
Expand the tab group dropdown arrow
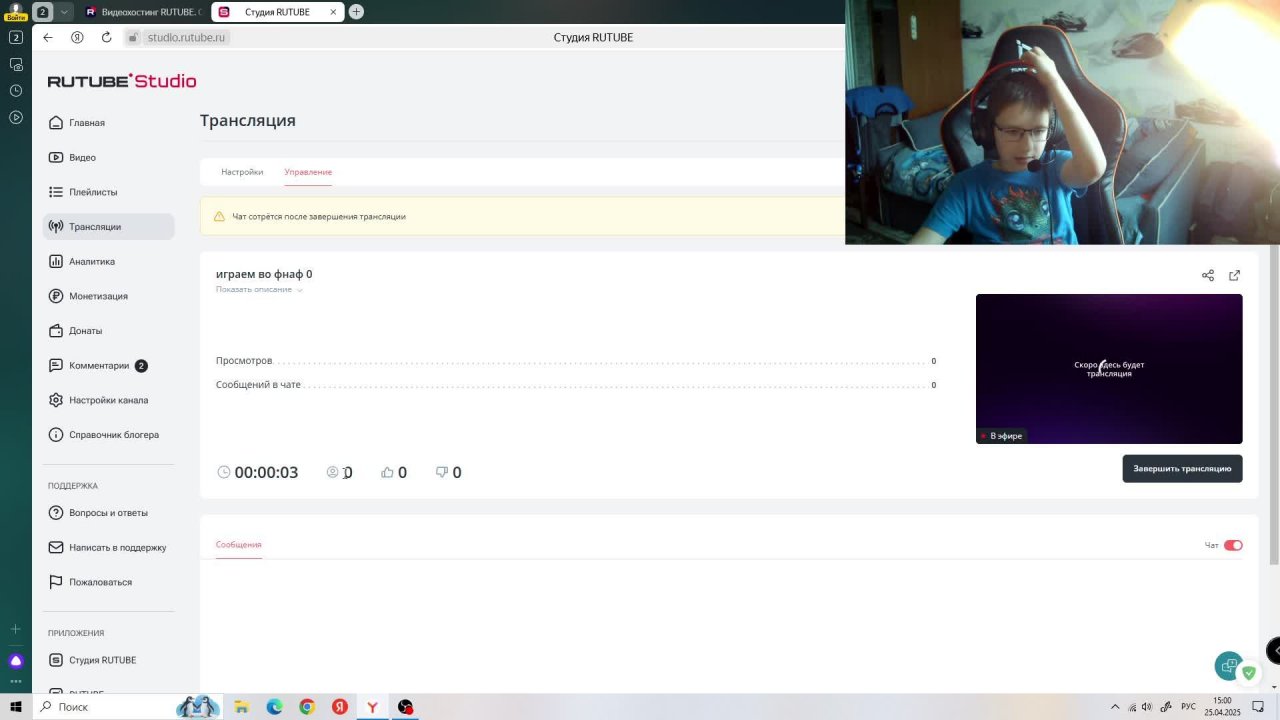click(x=64, y=12)
